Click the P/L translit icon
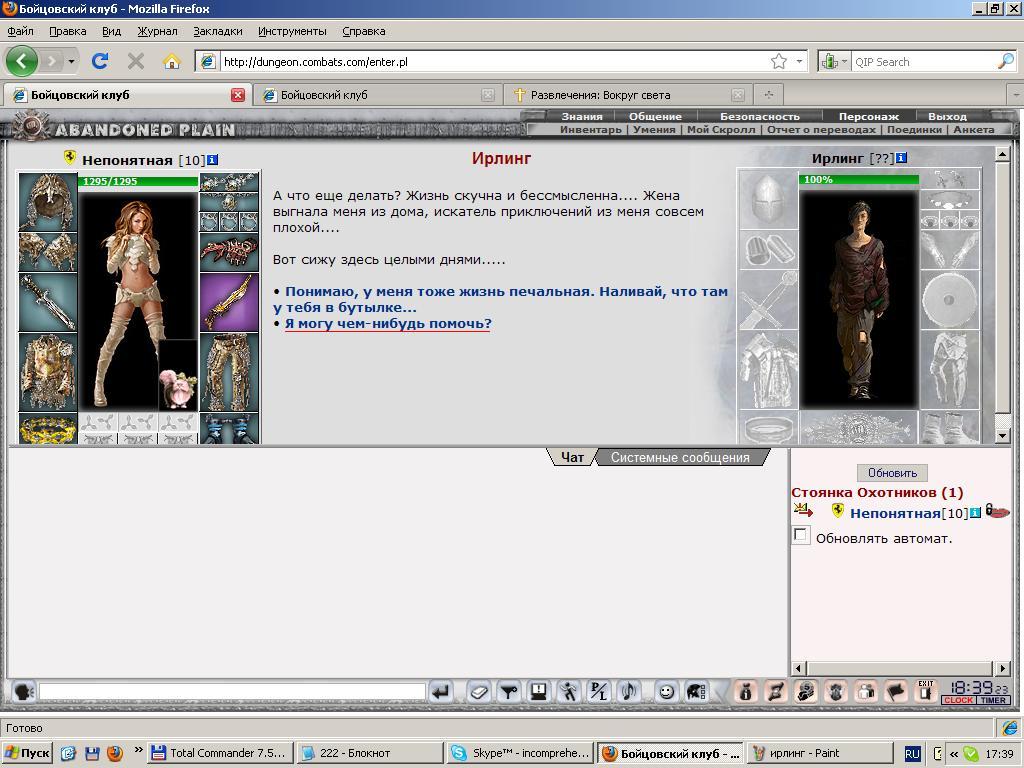This screenshot has height=768, width=1024. (599, 692)
